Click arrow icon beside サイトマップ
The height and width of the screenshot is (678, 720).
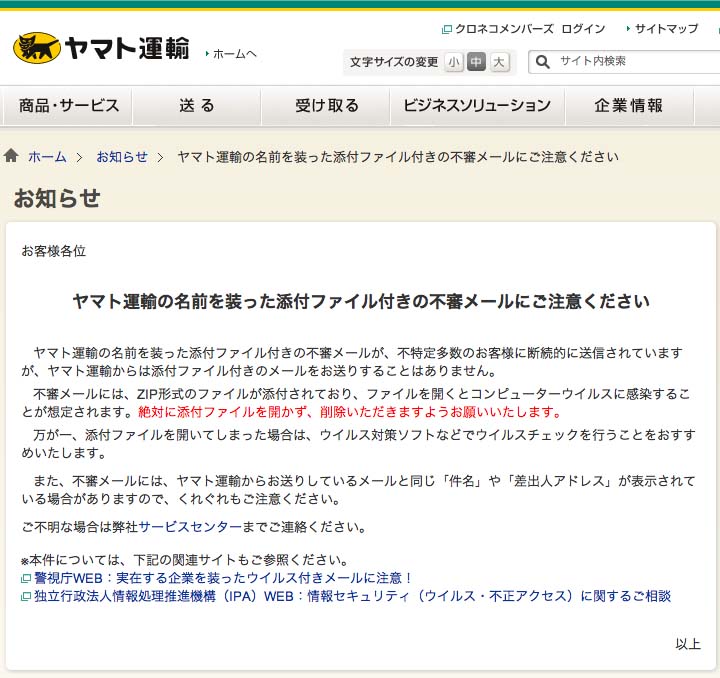(628, 29)
